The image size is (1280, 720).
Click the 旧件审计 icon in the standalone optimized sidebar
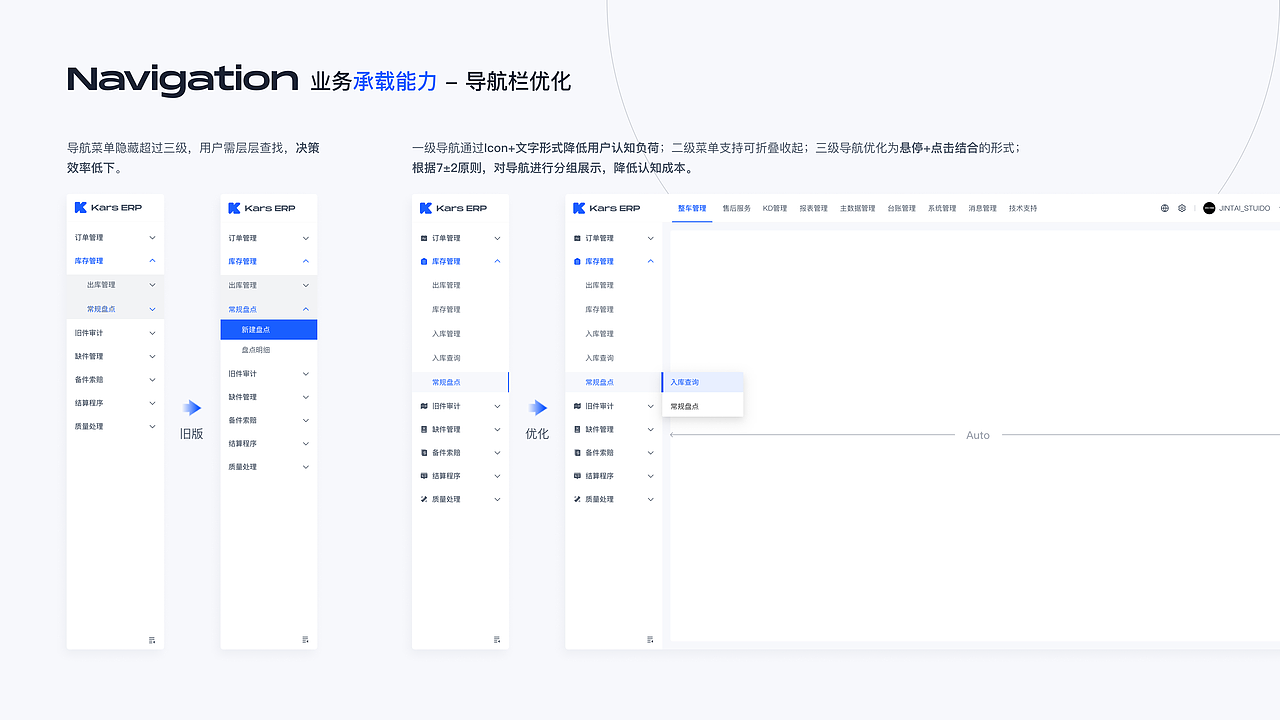click(x=424, y=406)
